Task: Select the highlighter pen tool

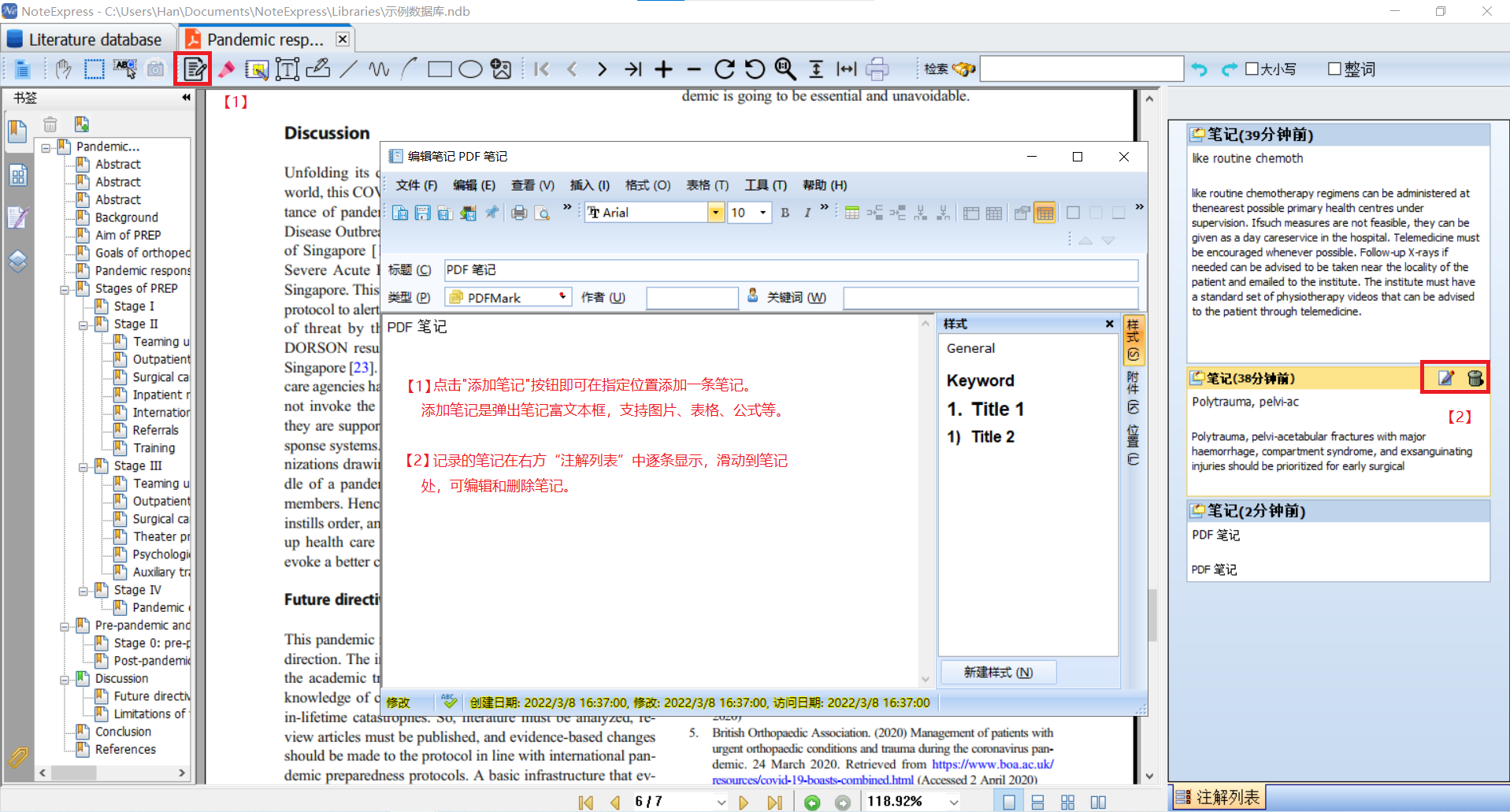Action: click(227, 69)
